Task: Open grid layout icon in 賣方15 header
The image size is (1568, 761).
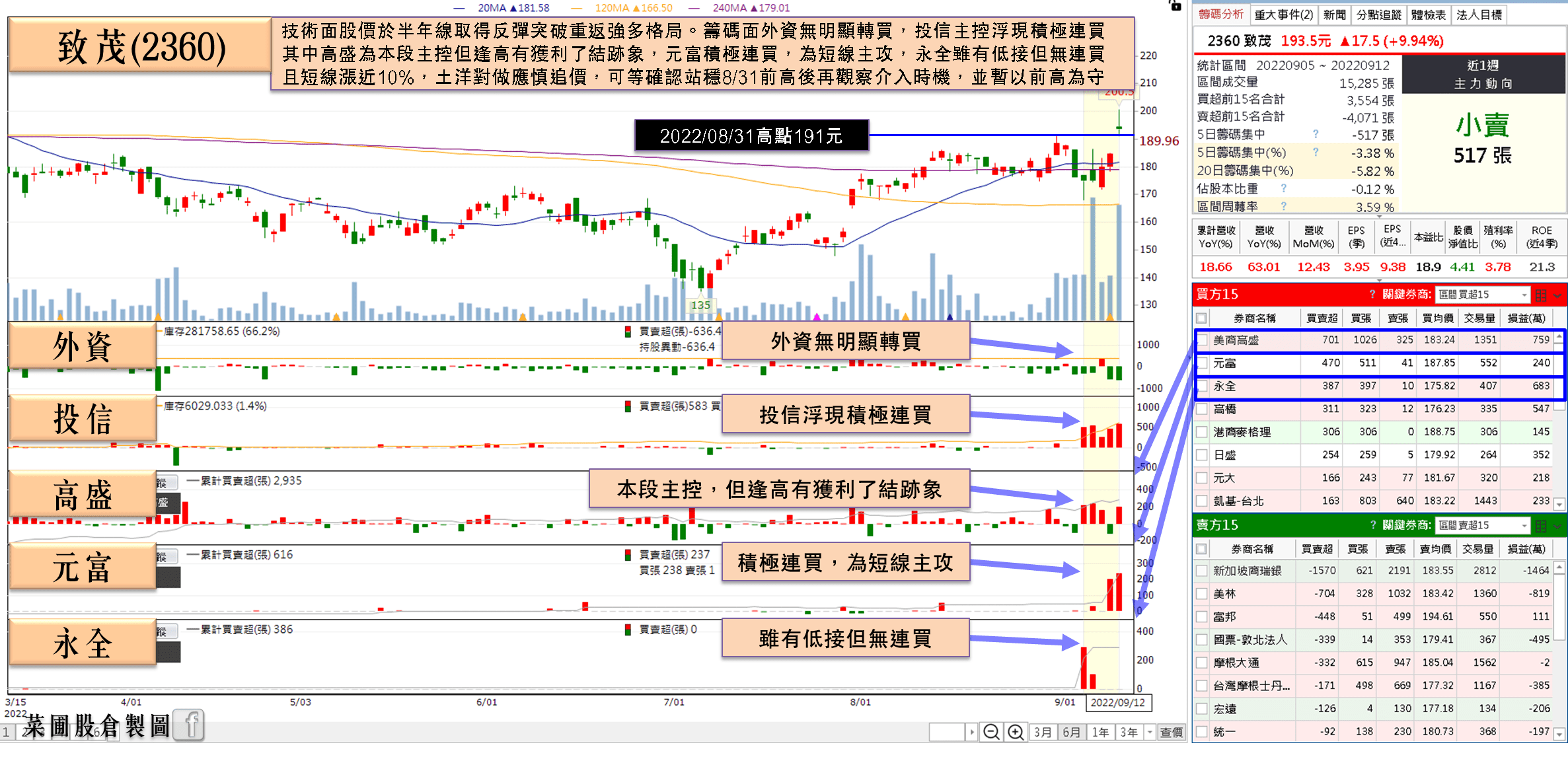Action: 1541,526
